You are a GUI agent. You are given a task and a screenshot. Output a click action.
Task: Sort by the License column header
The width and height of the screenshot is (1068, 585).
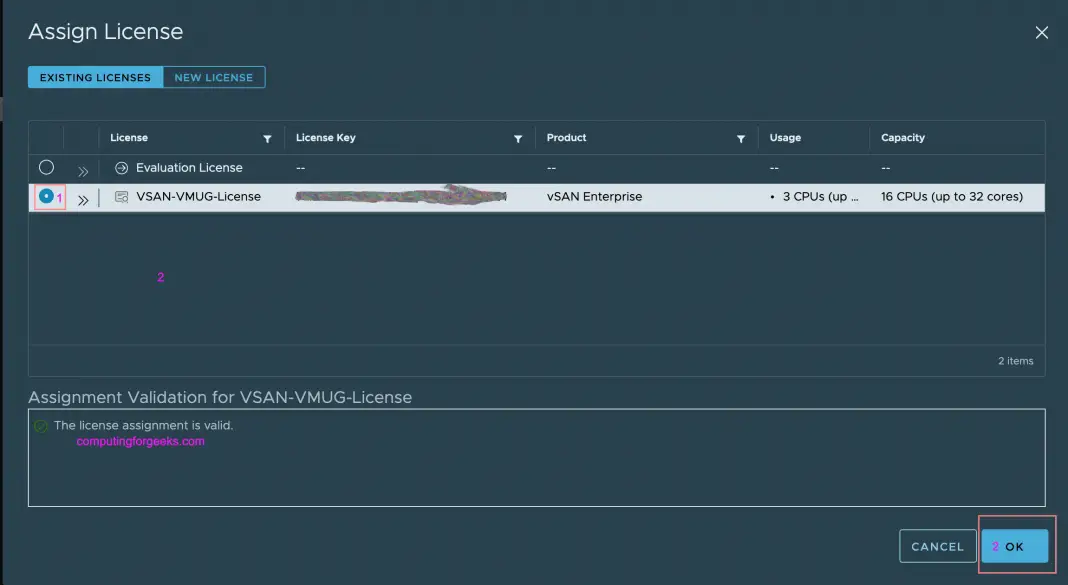pos(127,138)
